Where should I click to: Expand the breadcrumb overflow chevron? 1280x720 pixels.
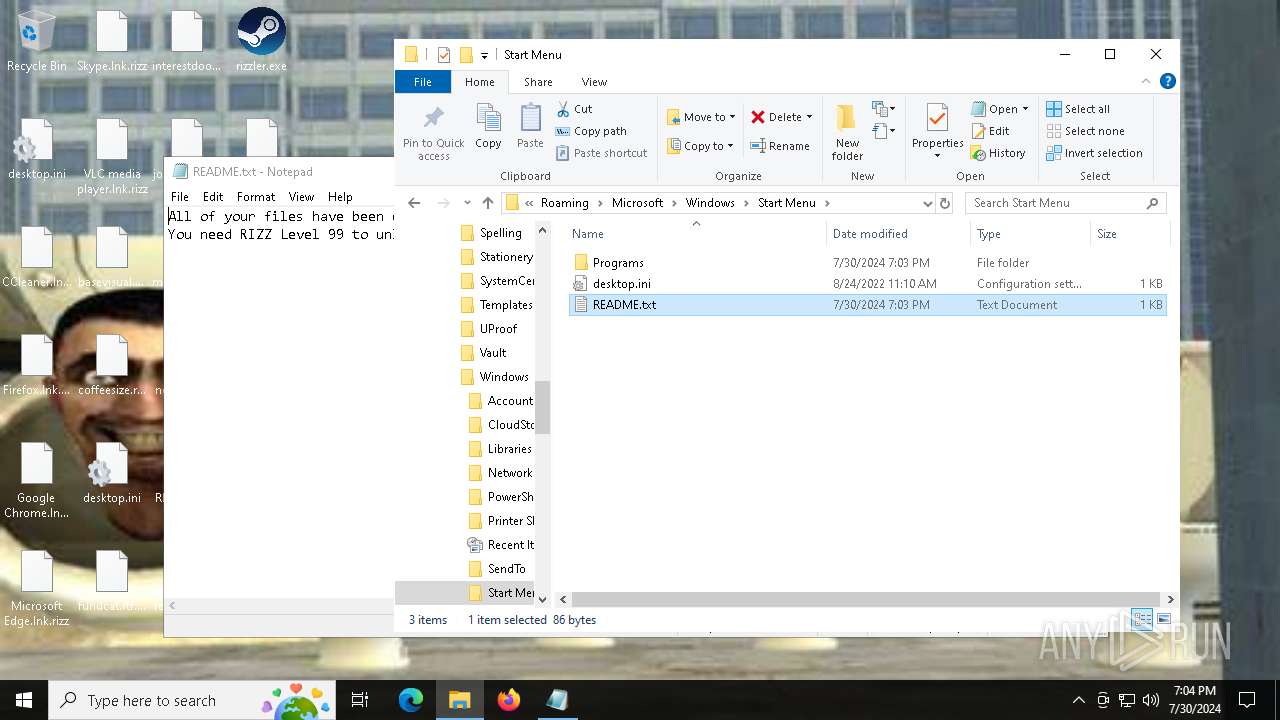[x=529, y=203]
